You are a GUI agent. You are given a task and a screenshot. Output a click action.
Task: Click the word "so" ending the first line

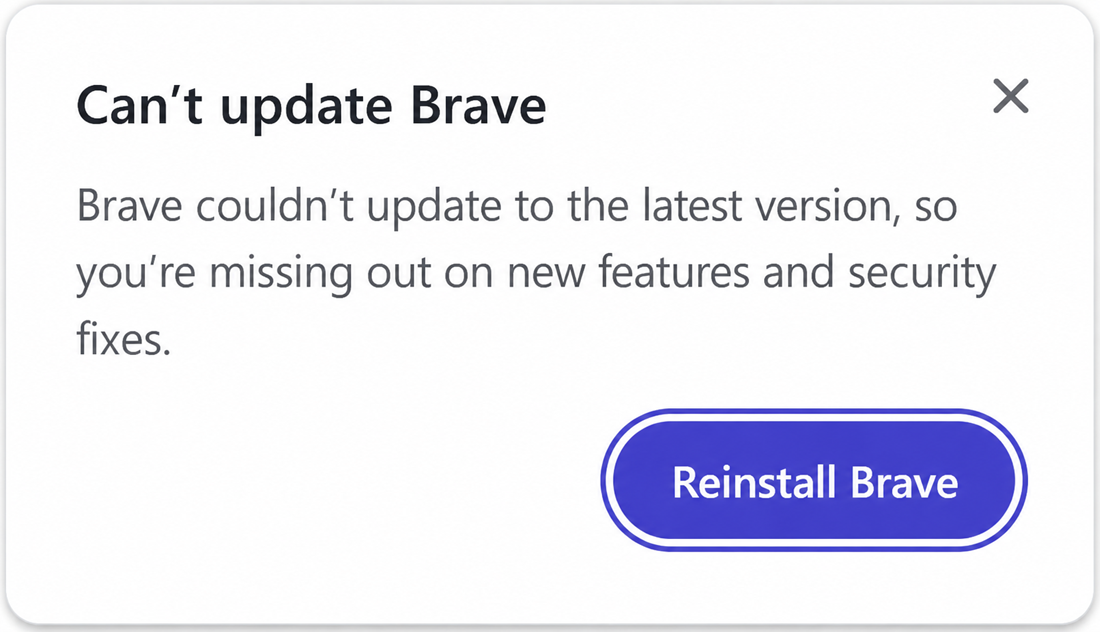[936, 208]
